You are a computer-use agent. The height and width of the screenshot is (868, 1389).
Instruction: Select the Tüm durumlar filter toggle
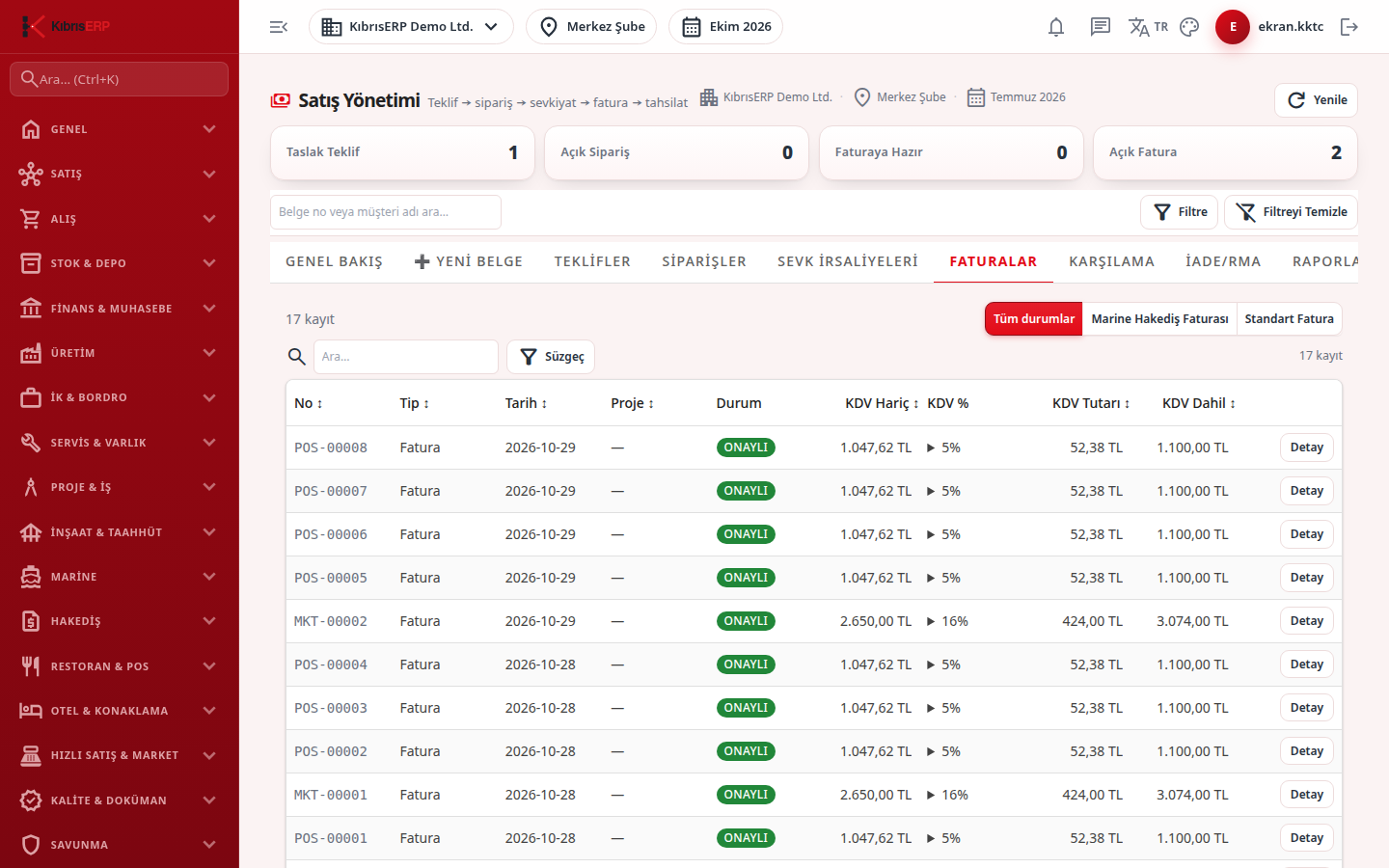(x=1034, y=319)
